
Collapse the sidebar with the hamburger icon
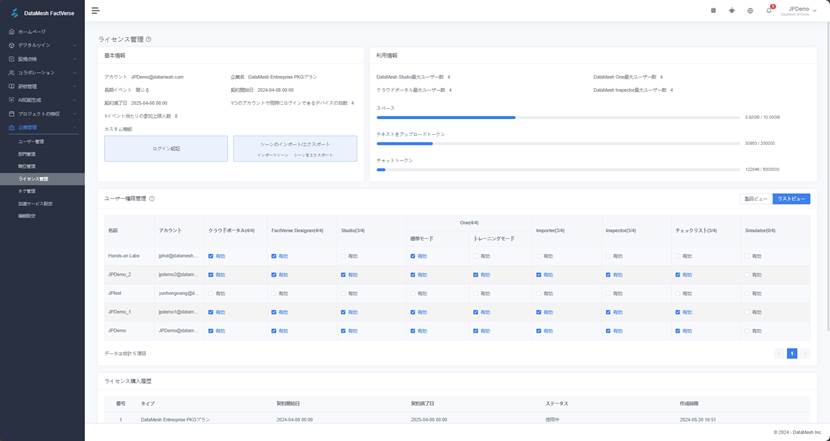pyautogui.click(x=95, y=10)
